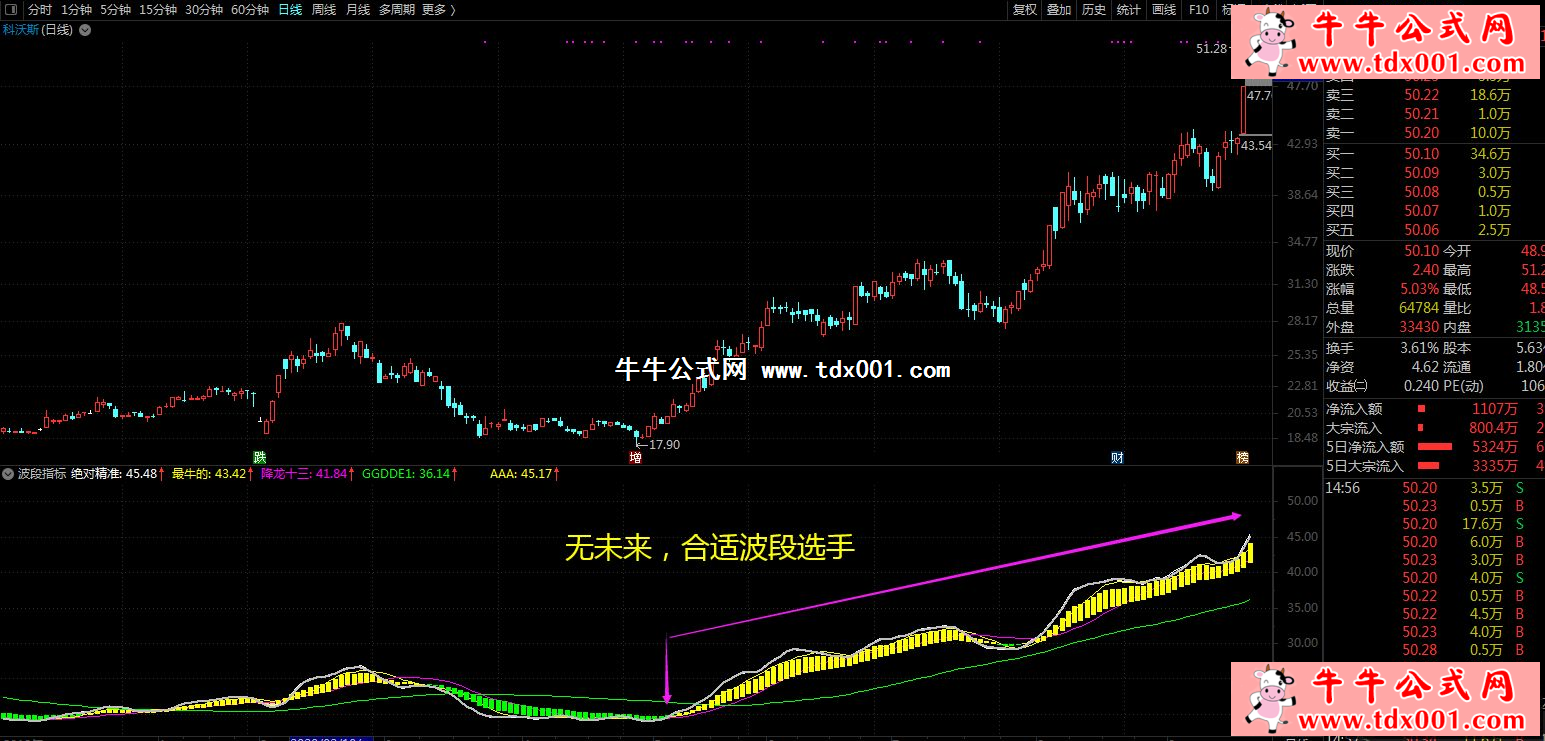Click the 复权 toolbar button
This screenshot has height=741, width=1545.
tap(1025, 10)
